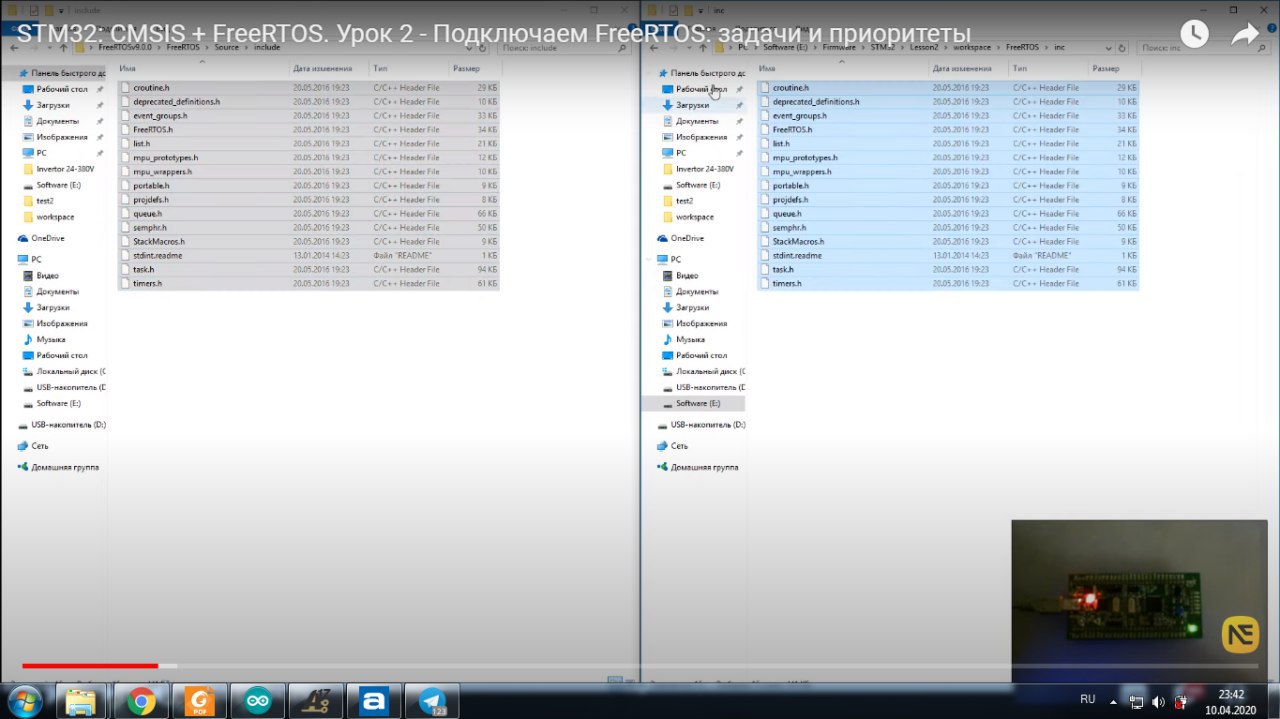This screenshot has width=1280, height=719.
Task: Select event_groups.h in the inc window
Action: (948, 116)
